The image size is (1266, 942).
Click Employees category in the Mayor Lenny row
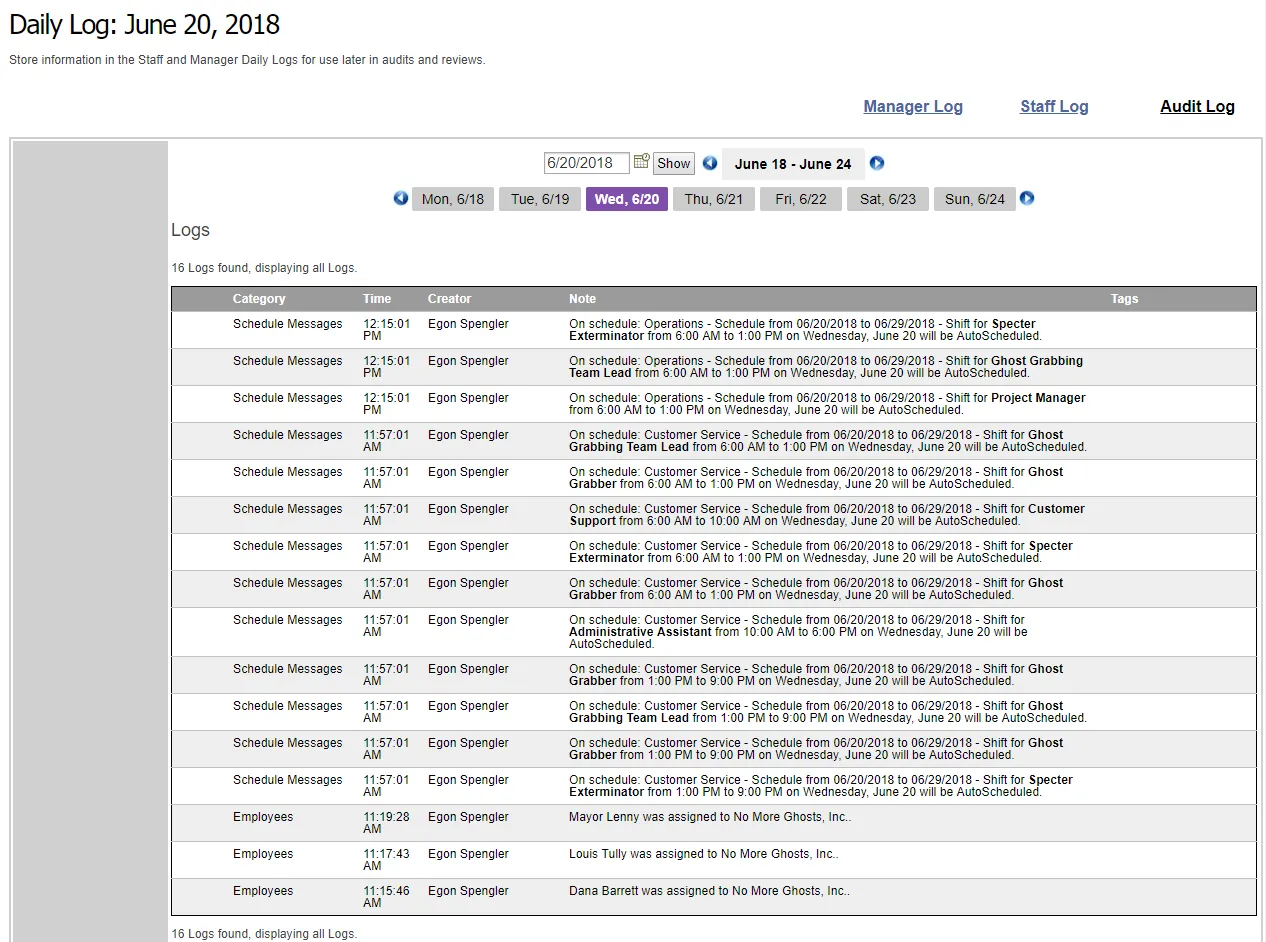click(263, 817)
